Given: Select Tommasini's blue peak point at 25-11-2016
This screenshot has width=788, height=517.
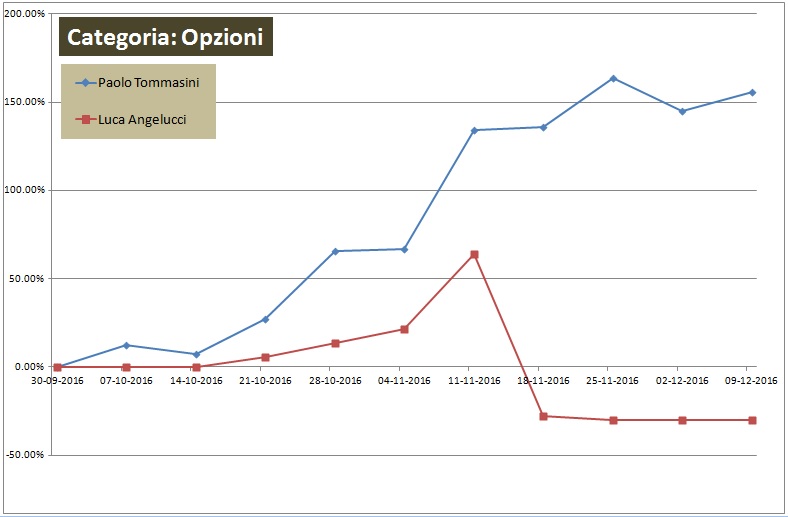Looking at the screenshot, I should pyautogui.click(x=613, y=78).
